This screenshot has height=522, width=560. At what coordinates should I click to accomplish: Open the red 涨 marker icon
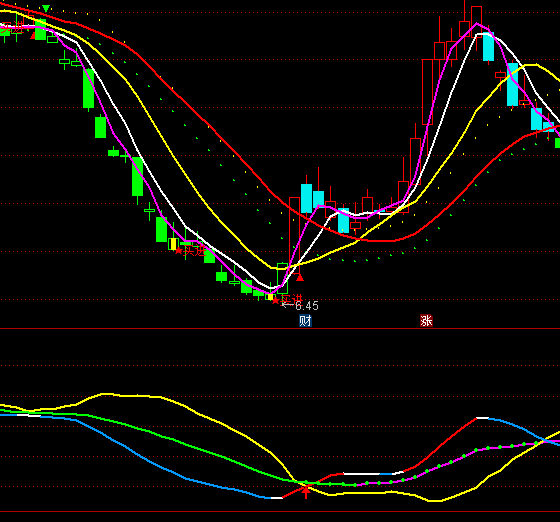pos(426,321)
